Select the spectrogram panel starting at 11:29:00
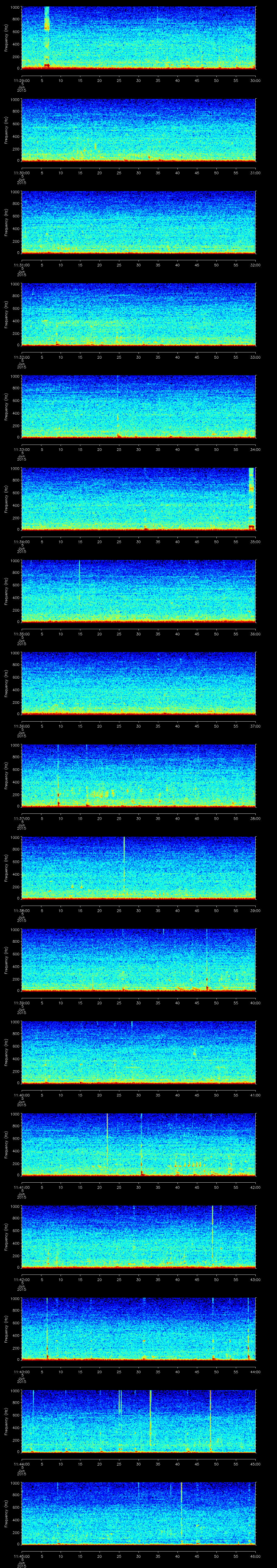The height and width of the screenshot is (1568, 277). tap(139, 38)
